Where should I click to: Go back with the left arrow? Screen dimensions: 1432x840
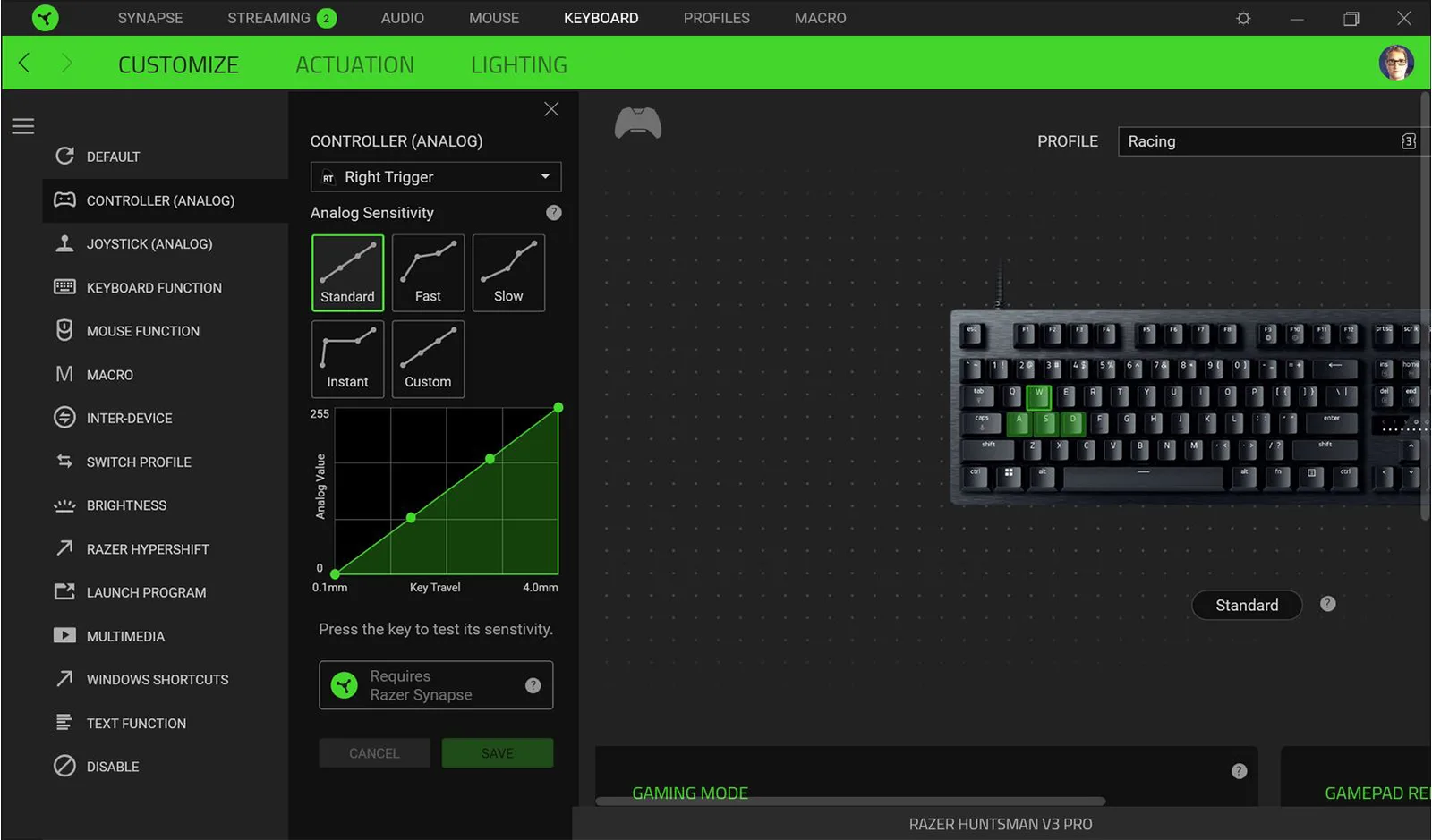click(24, 63)
